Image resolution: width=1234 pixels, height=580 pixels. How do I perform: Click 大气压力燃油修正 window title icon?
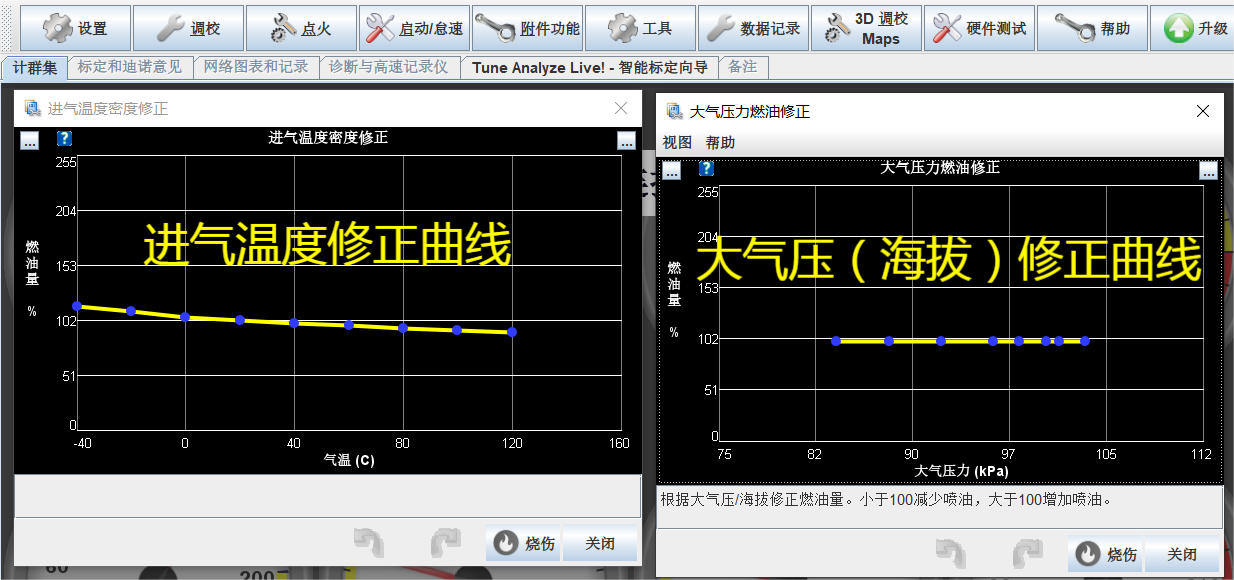click(674, 111)
